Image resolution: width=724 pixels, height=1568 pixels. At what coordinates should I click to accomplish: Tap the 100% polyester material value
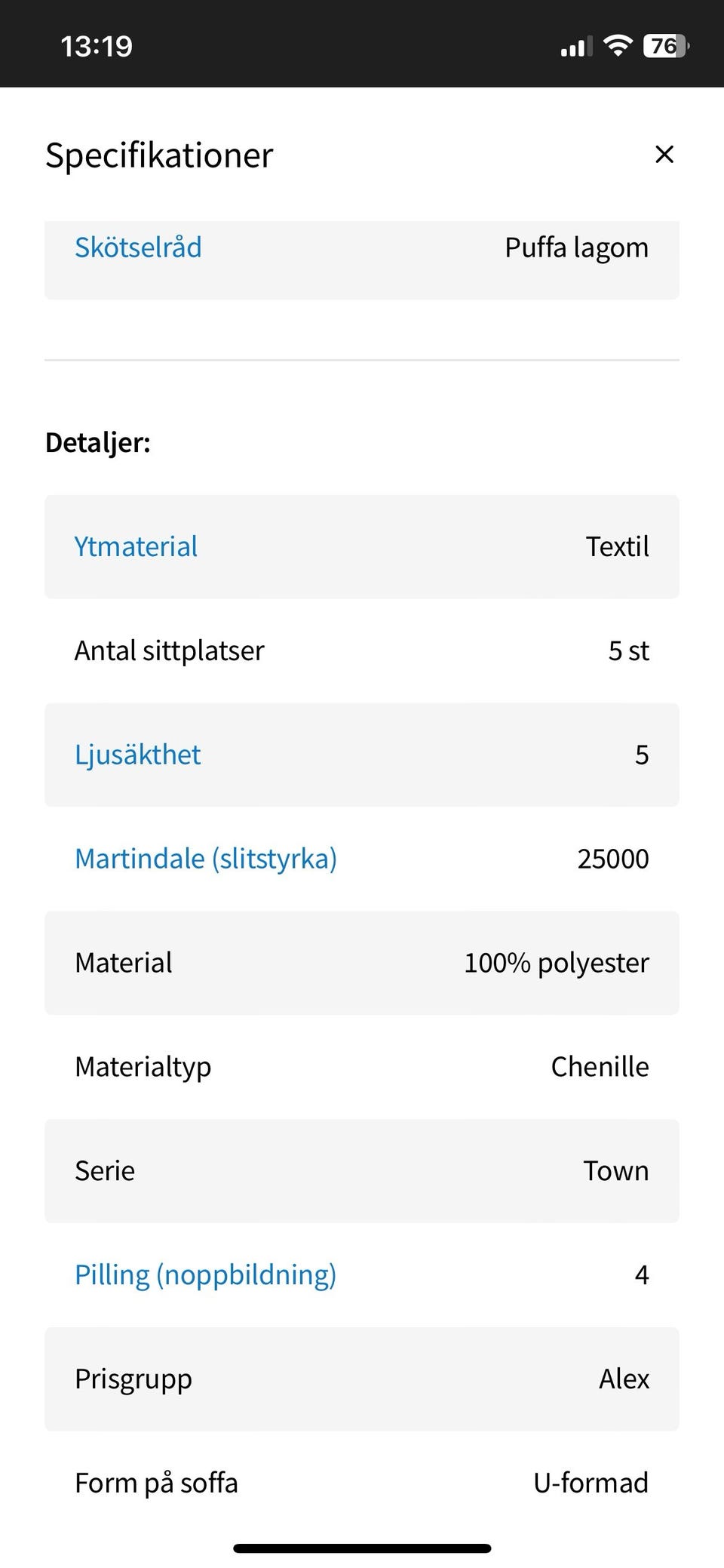pyautogui.click(x=556, y=963)
